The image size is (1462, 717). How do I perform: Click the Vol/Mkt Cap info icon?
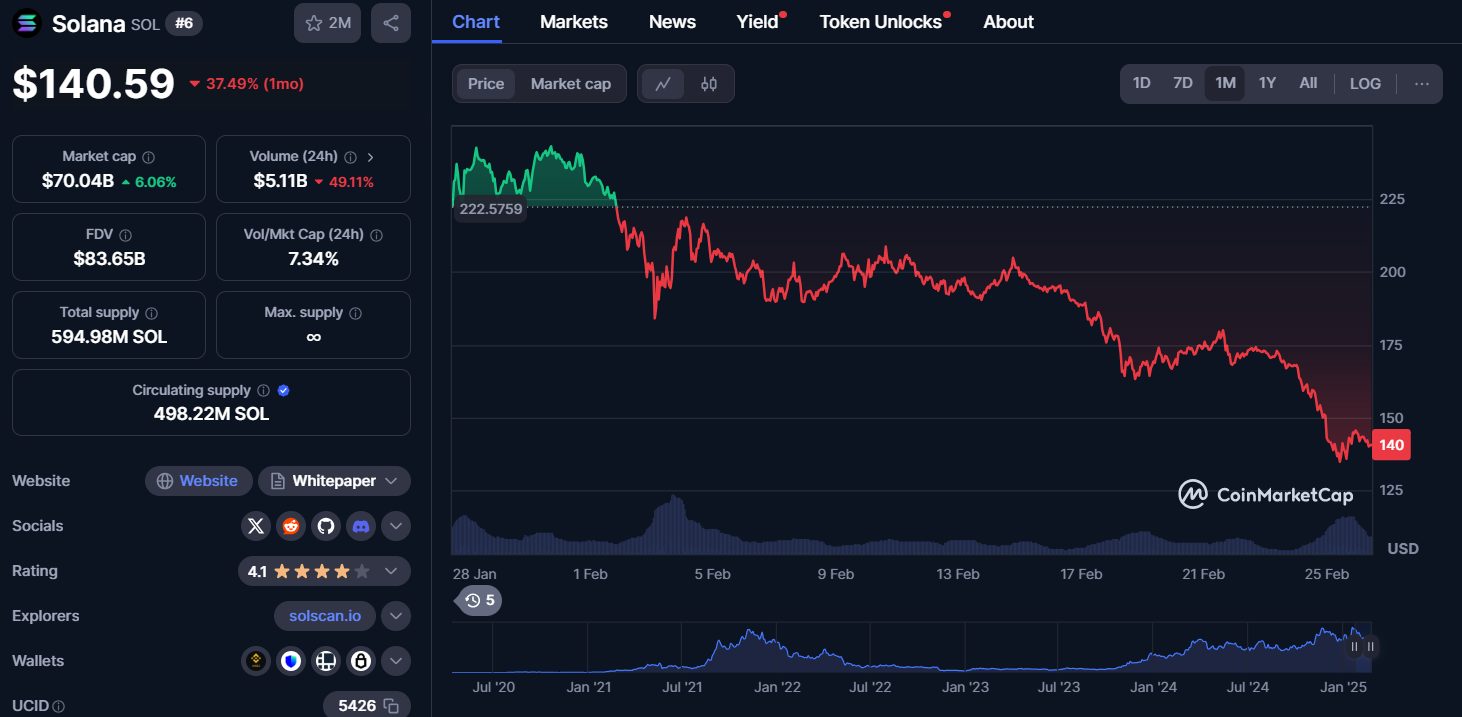pos(376,235)
